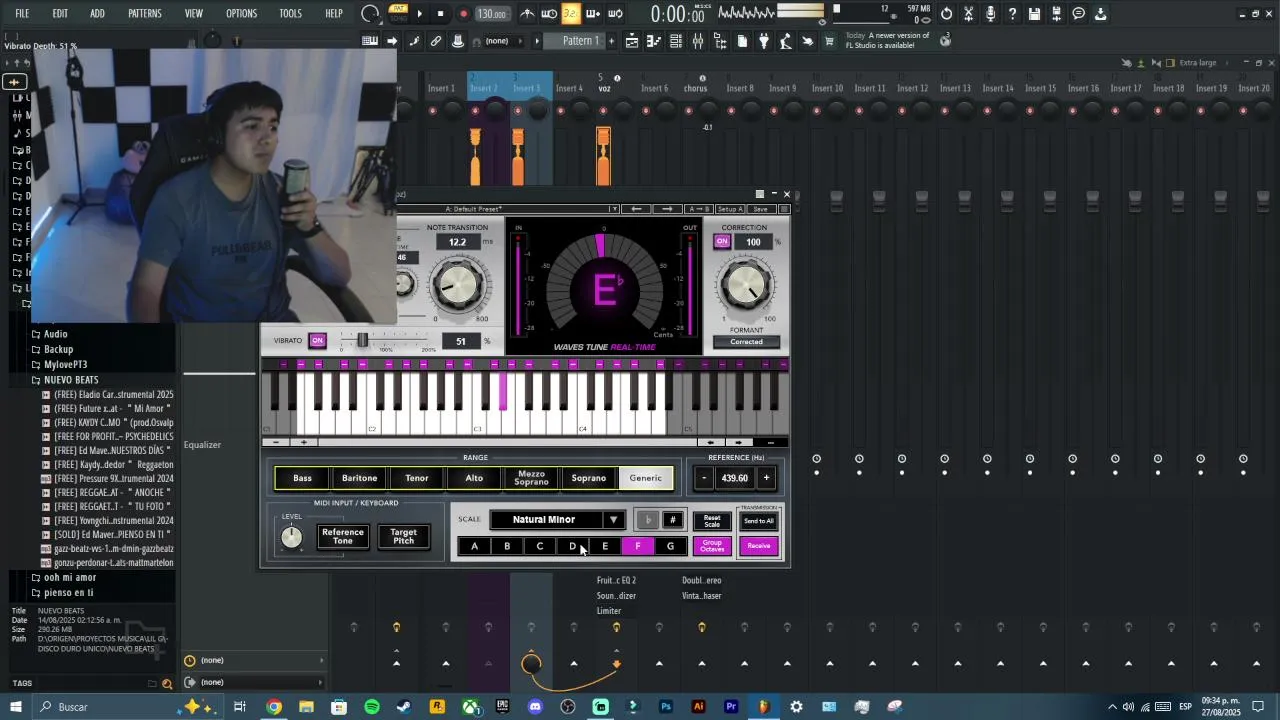Click the microphone recording icon in toolbar
Screen dimensions: 1280x720
pos(990,14)
